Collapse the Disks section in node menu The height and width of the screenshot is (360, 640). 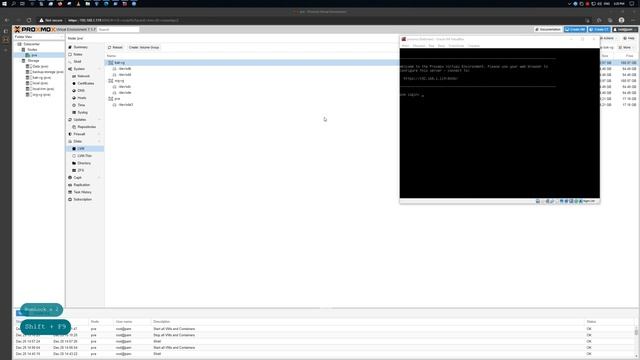click(x=99, y=142)
